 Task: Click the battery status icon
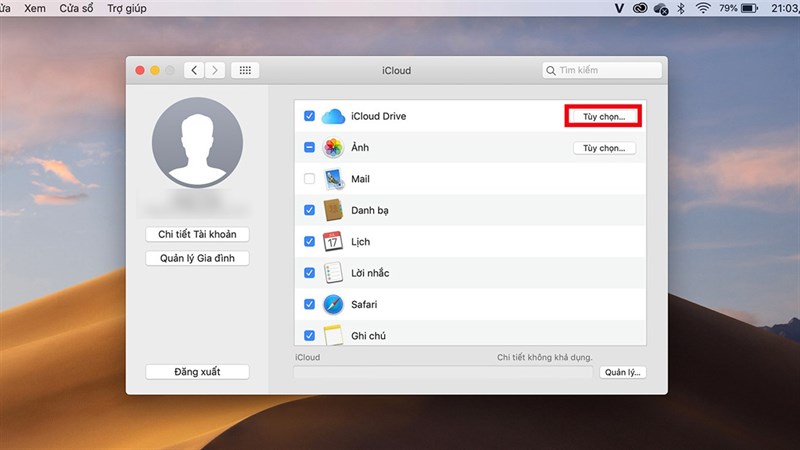749,8
